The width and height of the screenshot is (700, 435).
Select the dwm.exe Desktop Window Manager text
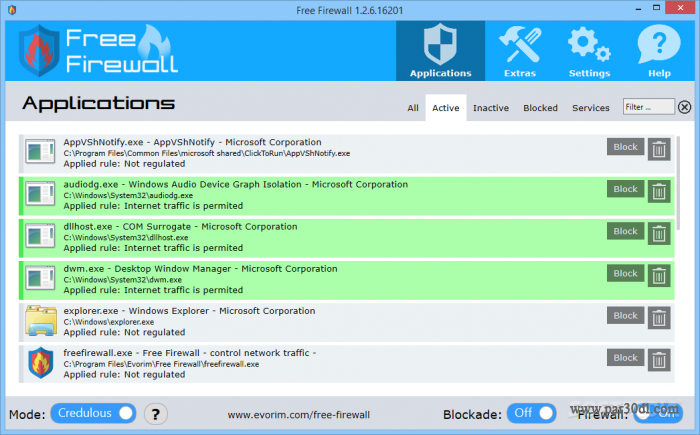200,269
